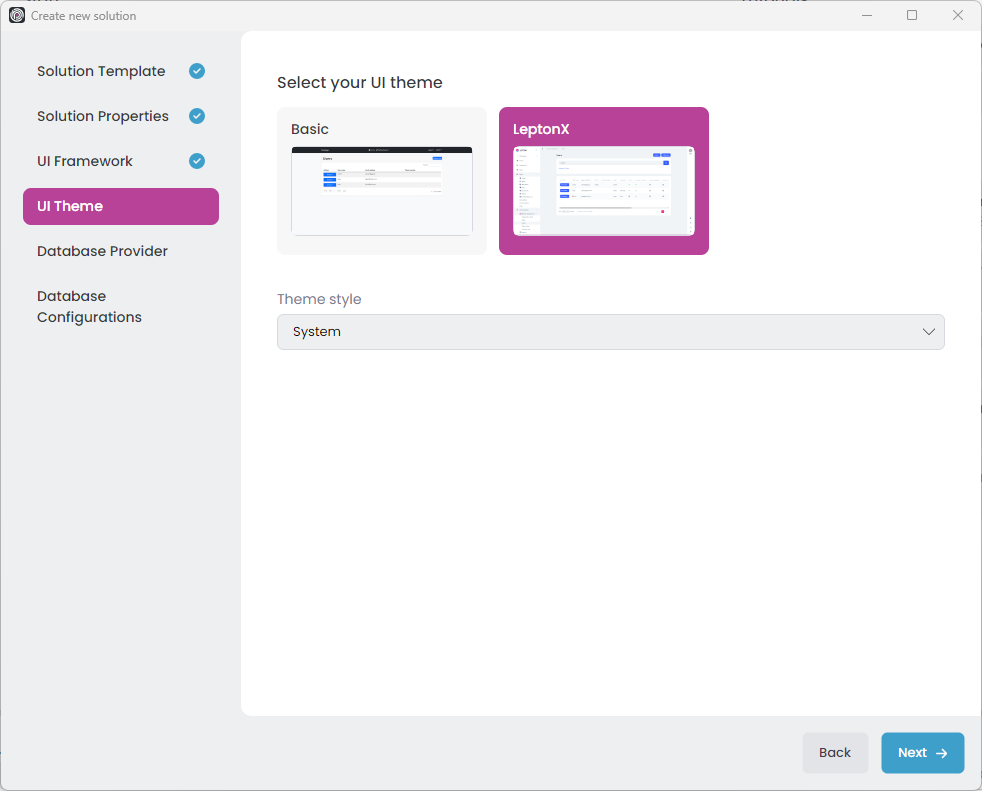This screenshot has height=791, width=982.
Task: Choose the Basic theme card
Action: tap(382, 181)
